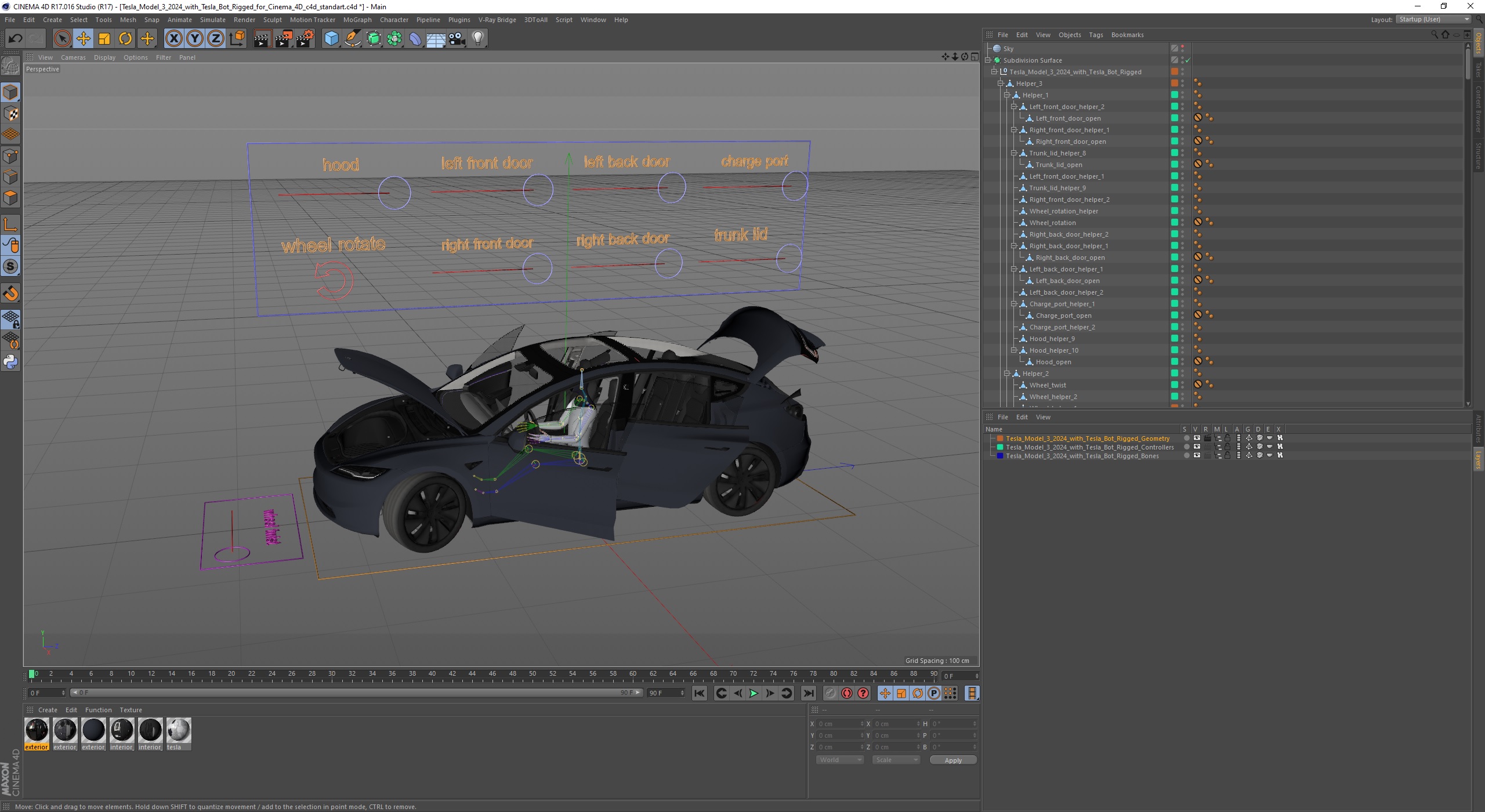Viewport: 1485px width, 812px height.
Task: Collapse Helper_2 node
Action: point(1008,374)
